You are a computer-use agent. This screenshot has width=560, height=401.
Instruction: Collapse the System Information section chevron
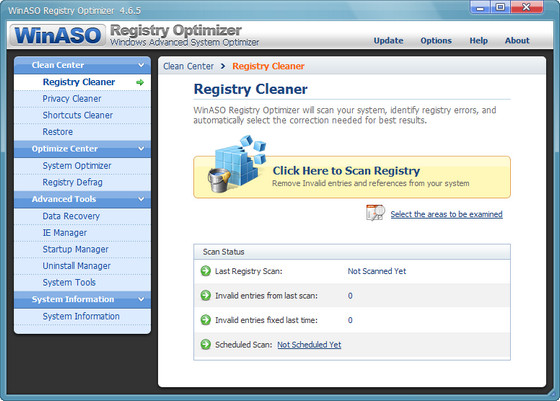pos(141,299)
